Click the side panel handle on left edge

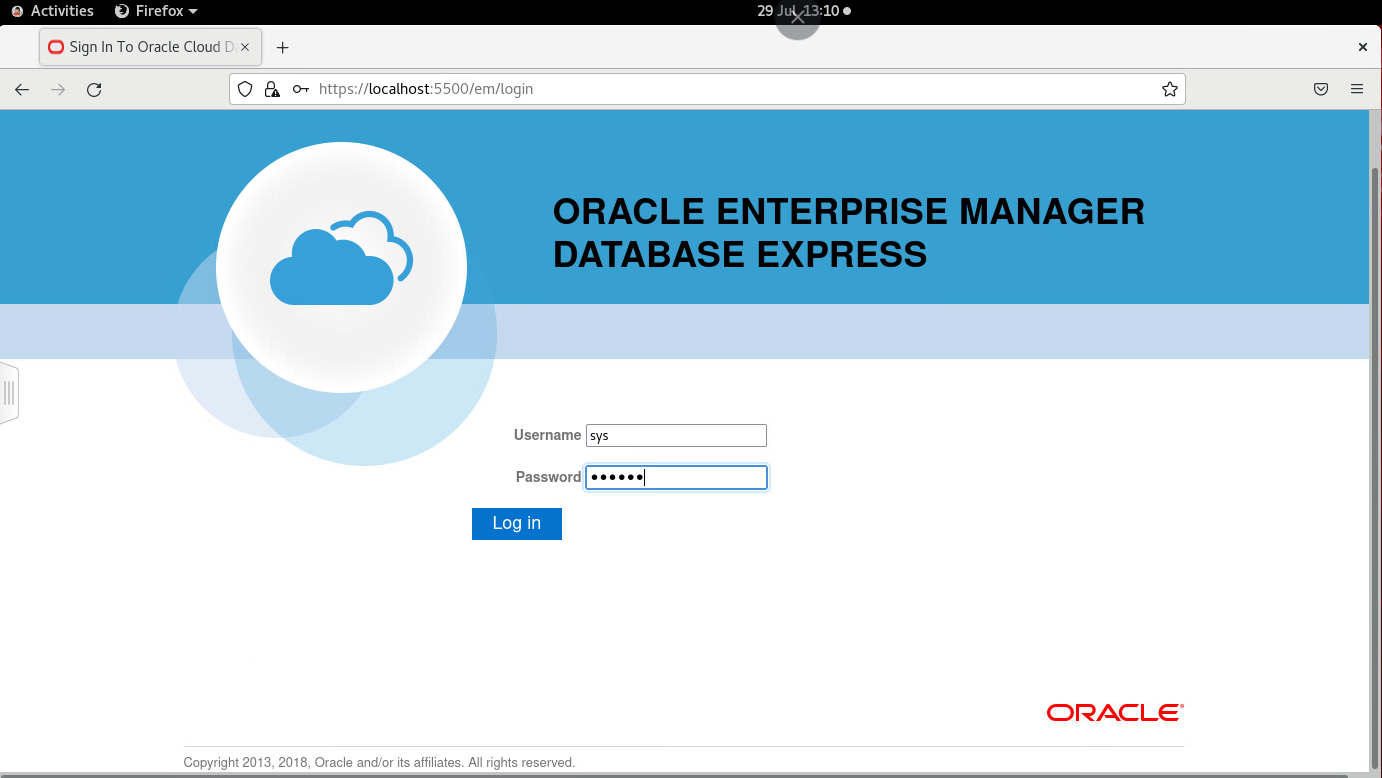click(9, 393)
